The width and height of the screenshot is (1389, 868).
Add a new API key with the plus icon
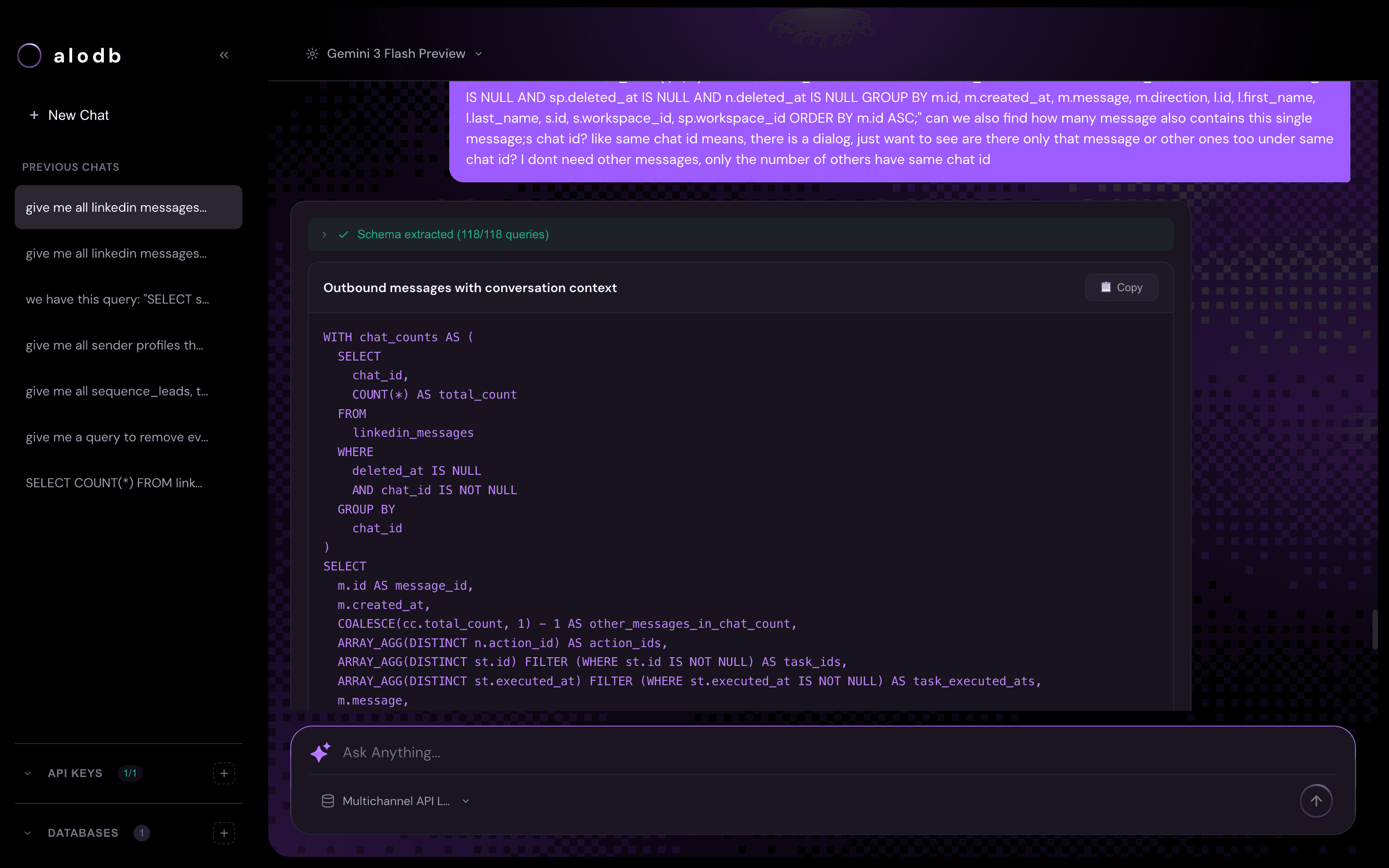[x=225, y=772]
